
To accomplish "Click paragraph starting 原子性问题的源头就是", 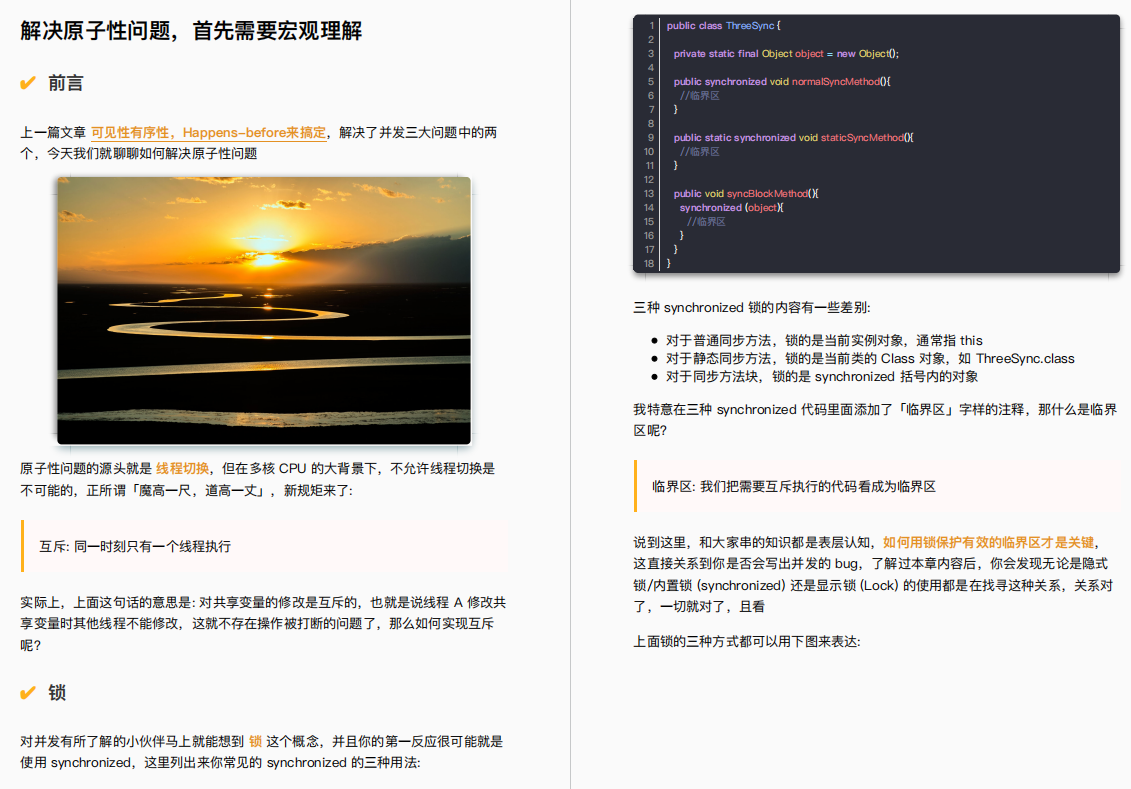I will pos(258,480).
